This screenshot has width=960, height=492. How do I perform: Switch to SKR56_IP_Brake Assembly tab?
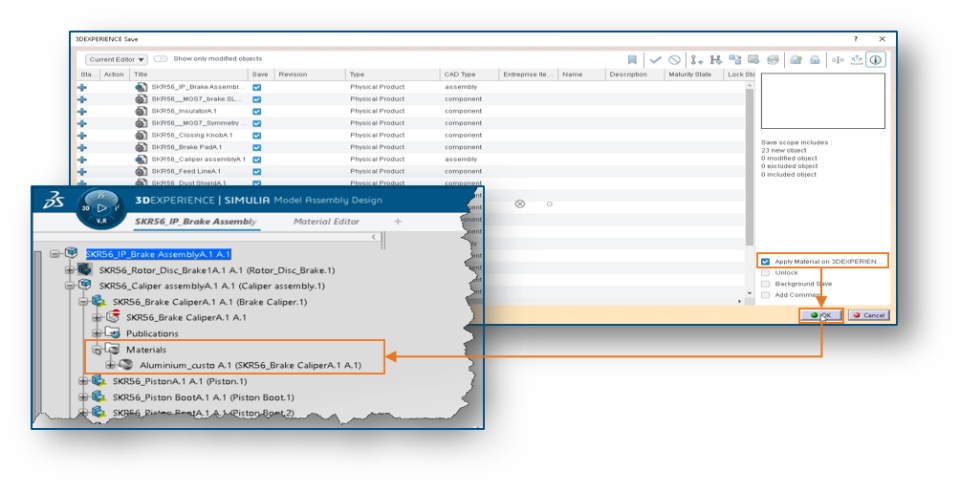pyautogui.click(x=195, y=222)
